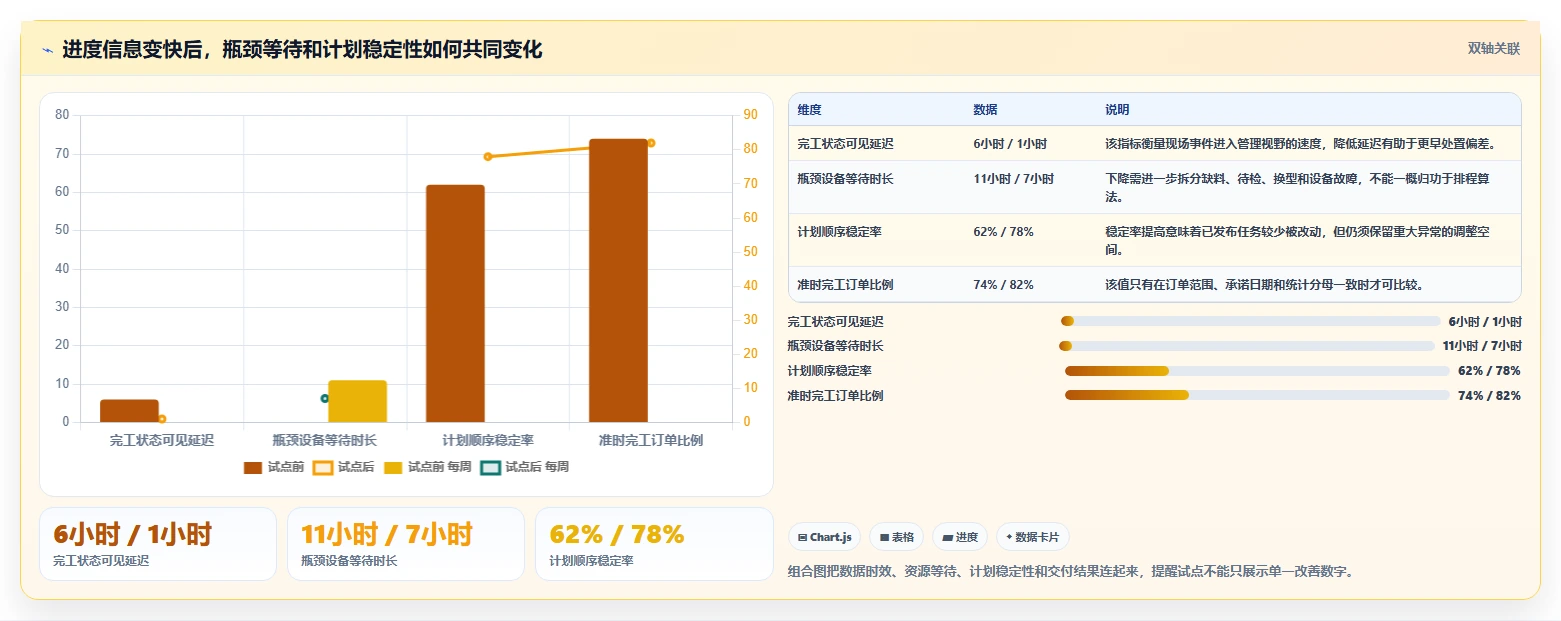Click table cell 11小时 / 7小时
The width and height of the screenshot is (1561, 621).
1013,179
